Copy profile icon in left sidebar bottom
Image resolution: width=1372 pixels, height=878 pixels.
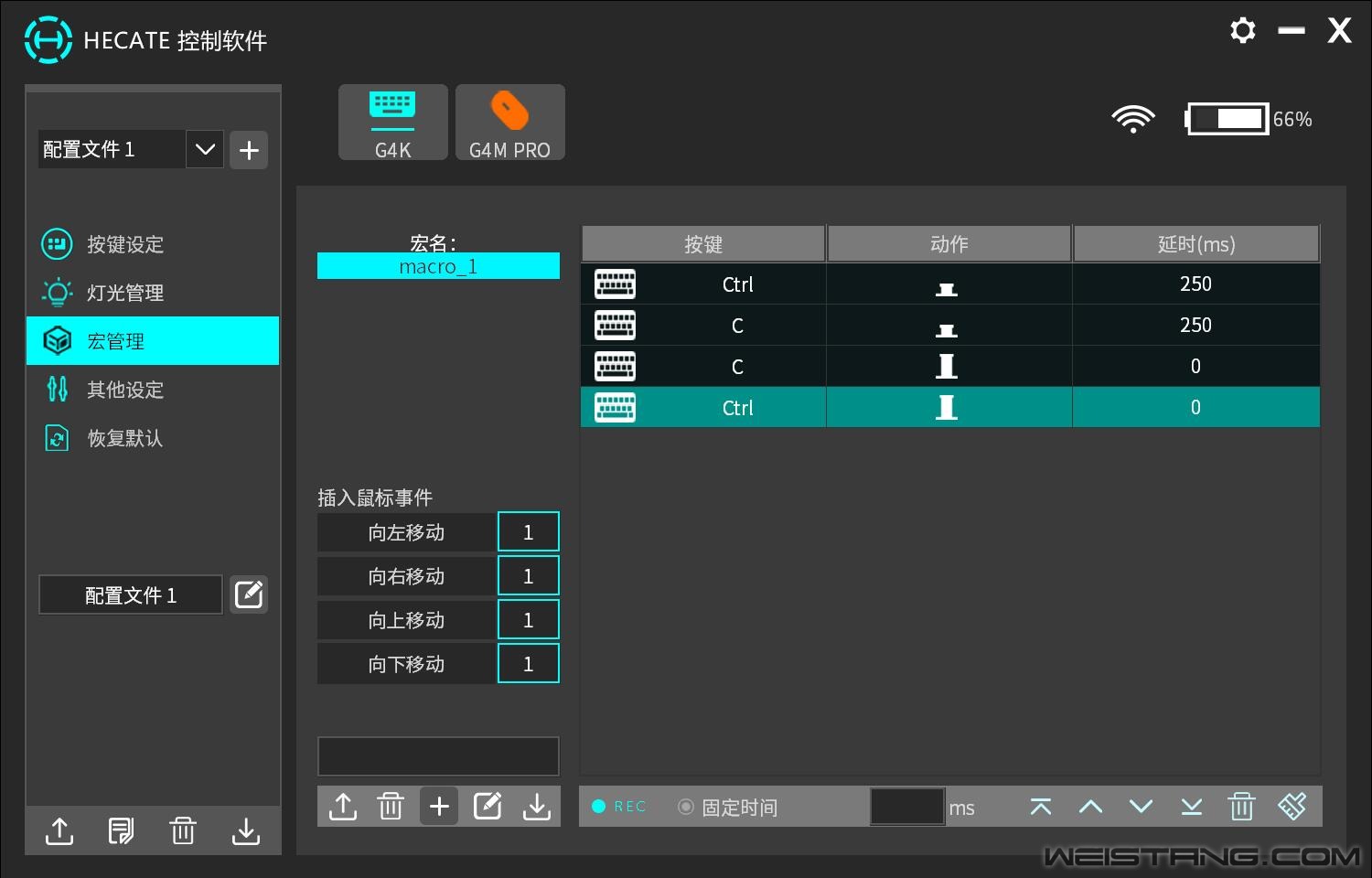click(x=121, y=830)
